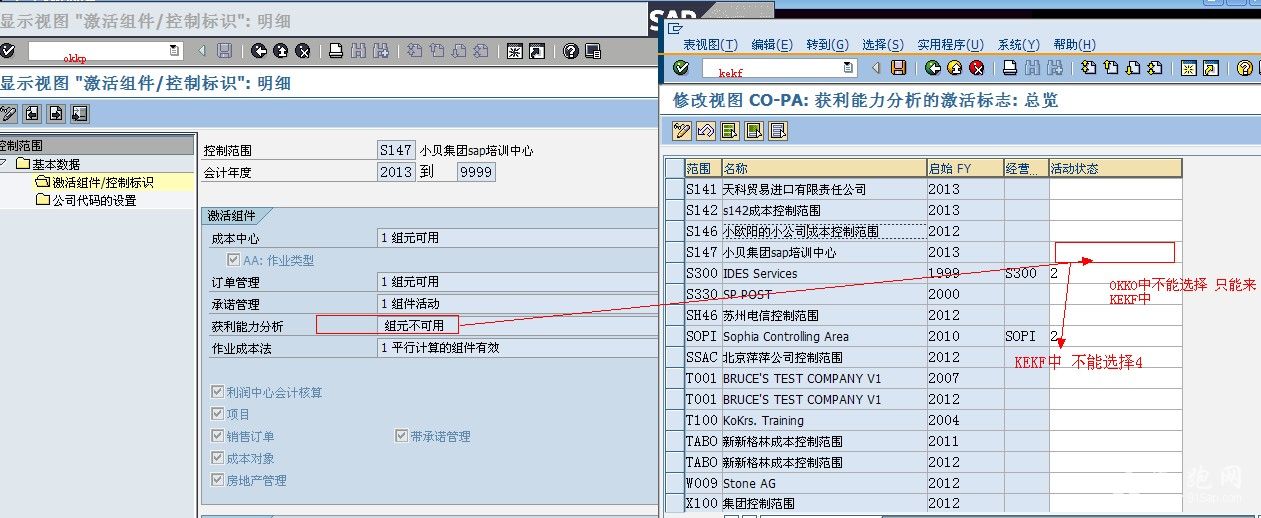Open 转到(G) menu
The width and height of the screenshot is (1261, 518).
click(827, 45)
